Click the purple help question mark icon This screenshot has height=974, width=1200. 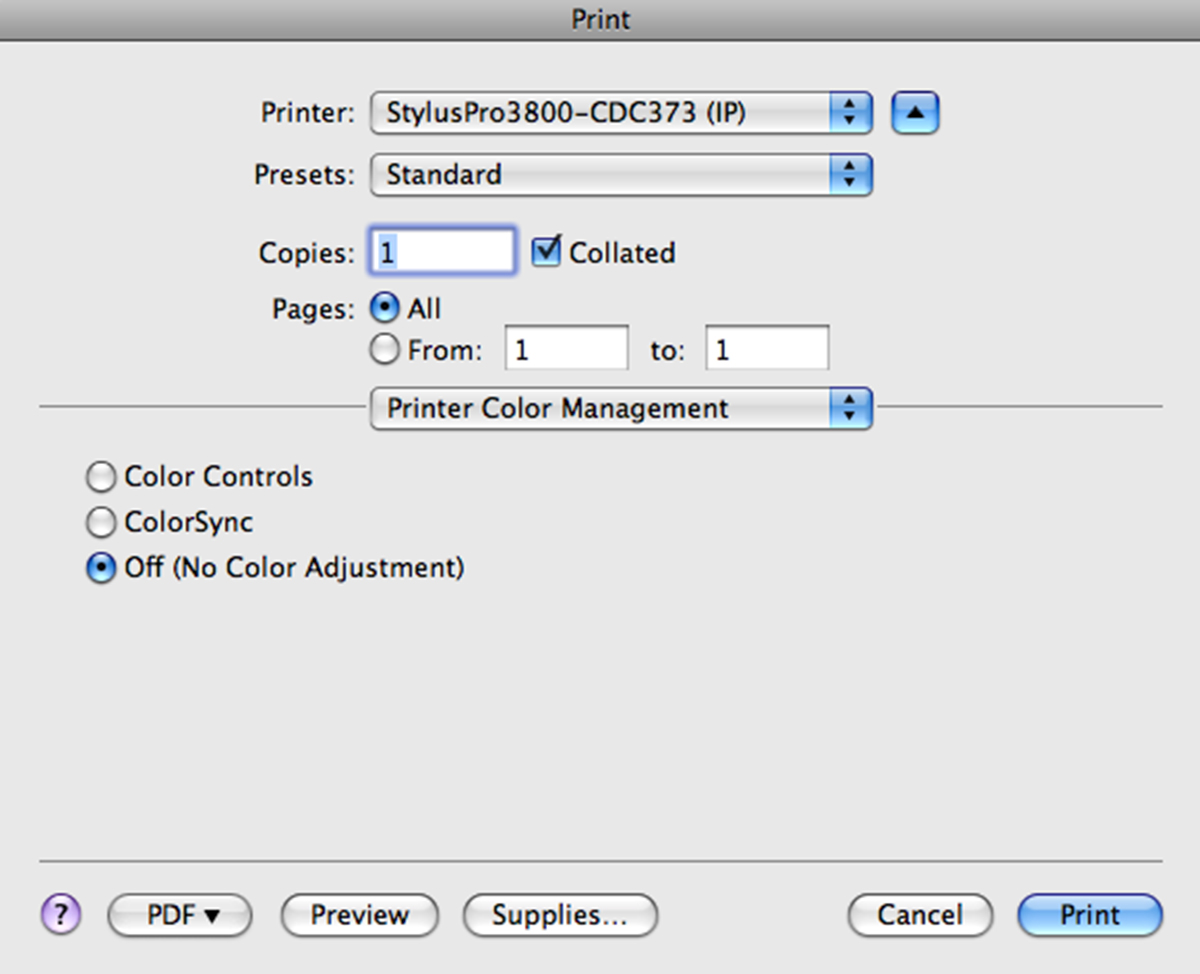click(x=61, y=914)
